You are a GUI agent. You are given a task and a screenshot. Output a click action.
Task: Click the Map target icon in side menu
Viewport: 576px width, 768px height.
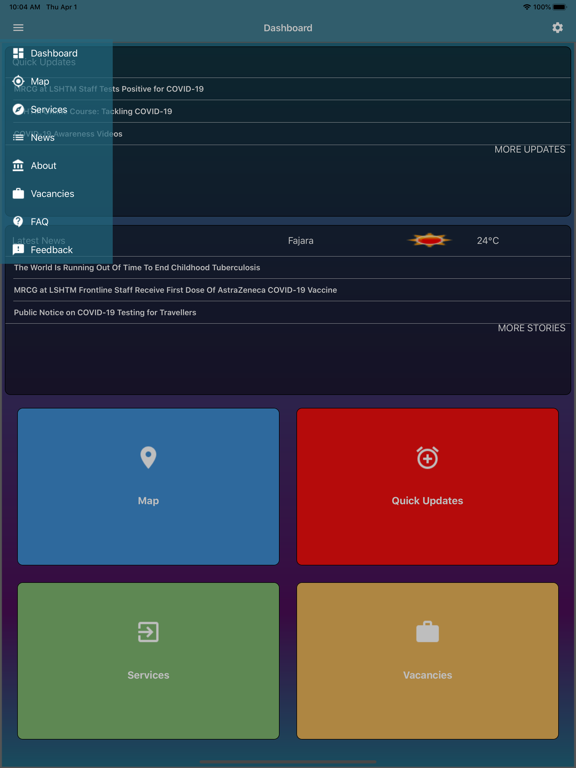18,81
